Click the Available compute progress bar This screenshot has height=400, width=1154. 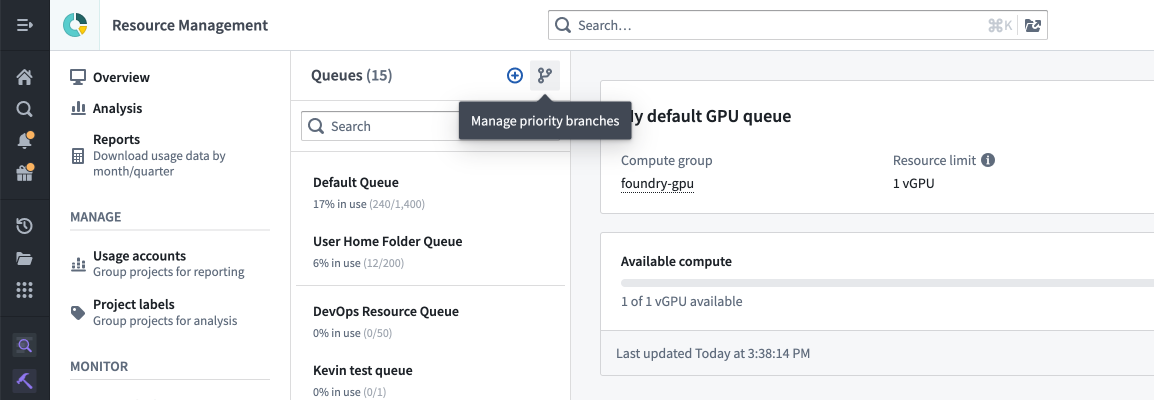[x=888, y=282]
